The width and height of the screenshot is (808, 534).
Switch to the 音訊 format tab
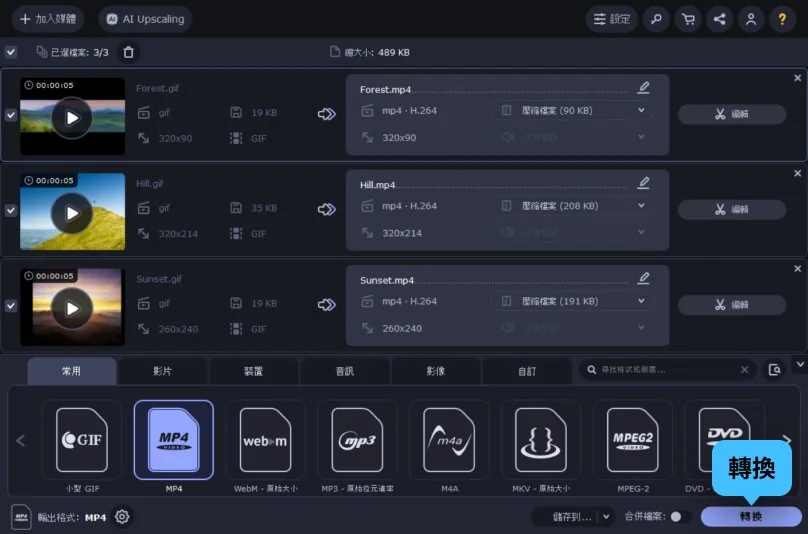(x=344, y=371)
